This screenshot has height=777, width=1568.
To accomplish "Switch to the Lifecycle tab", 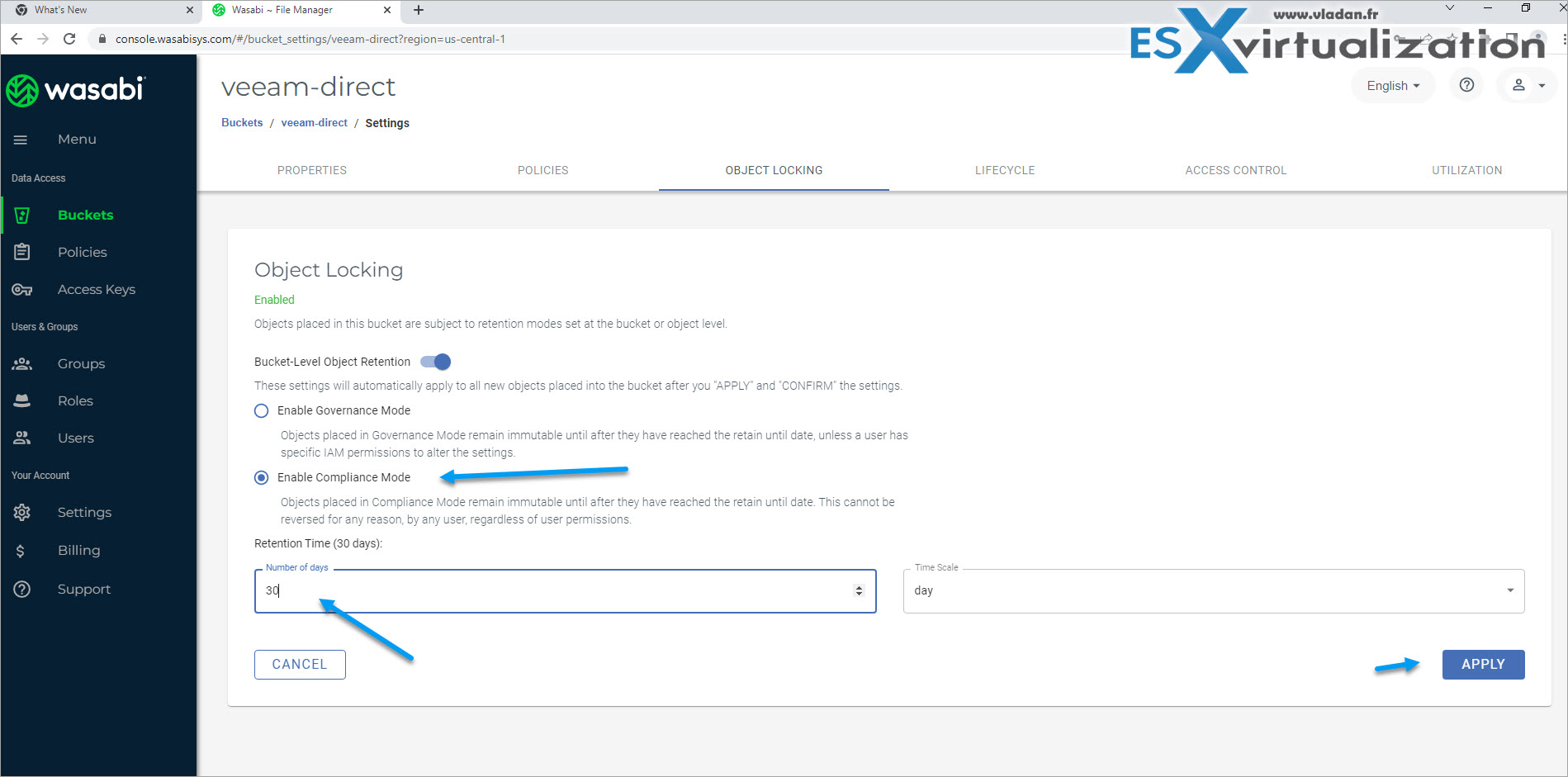I will pyautogui.click(x=1004, y=171).
